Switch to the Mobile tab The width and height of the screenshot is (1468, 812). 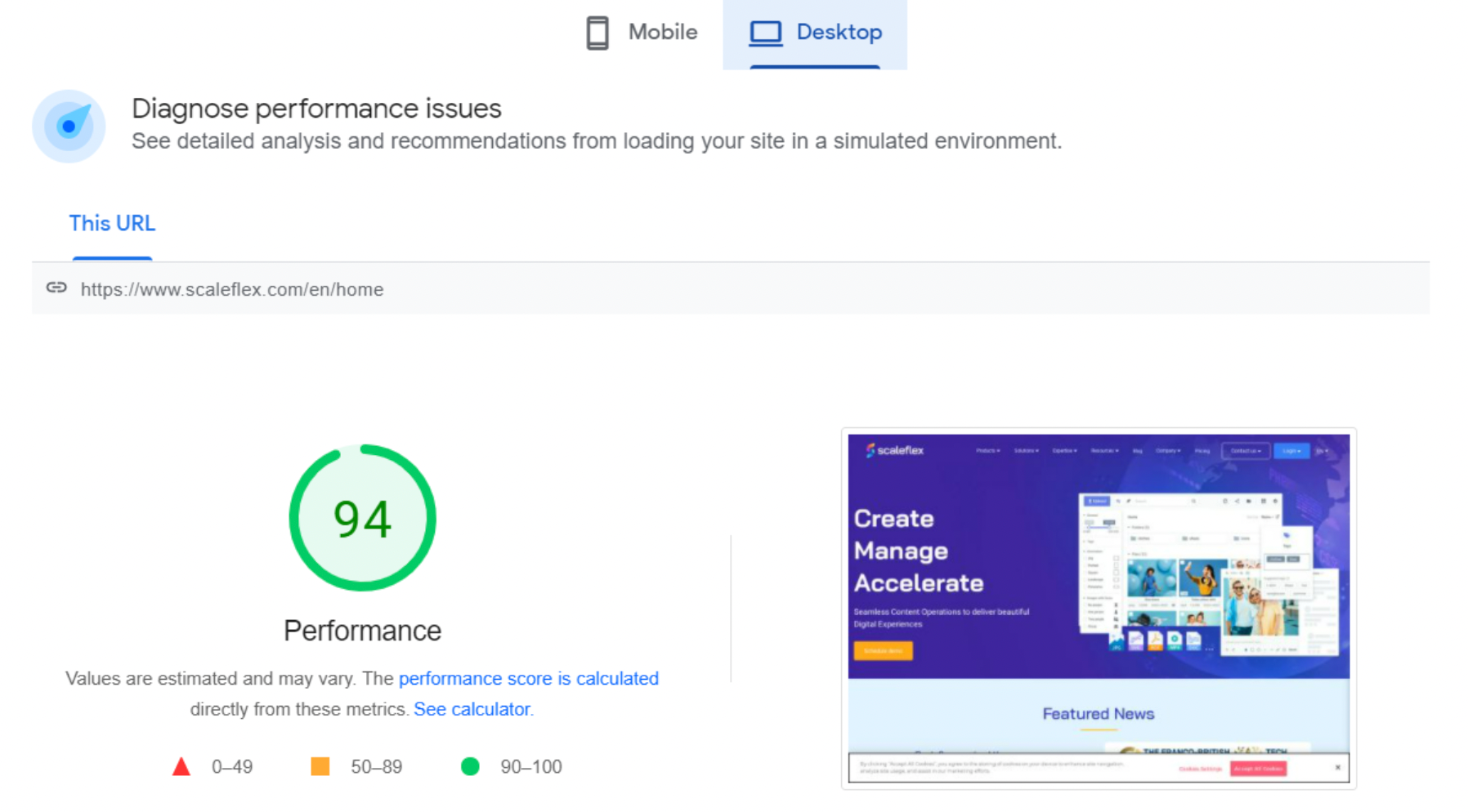(642, 33)
